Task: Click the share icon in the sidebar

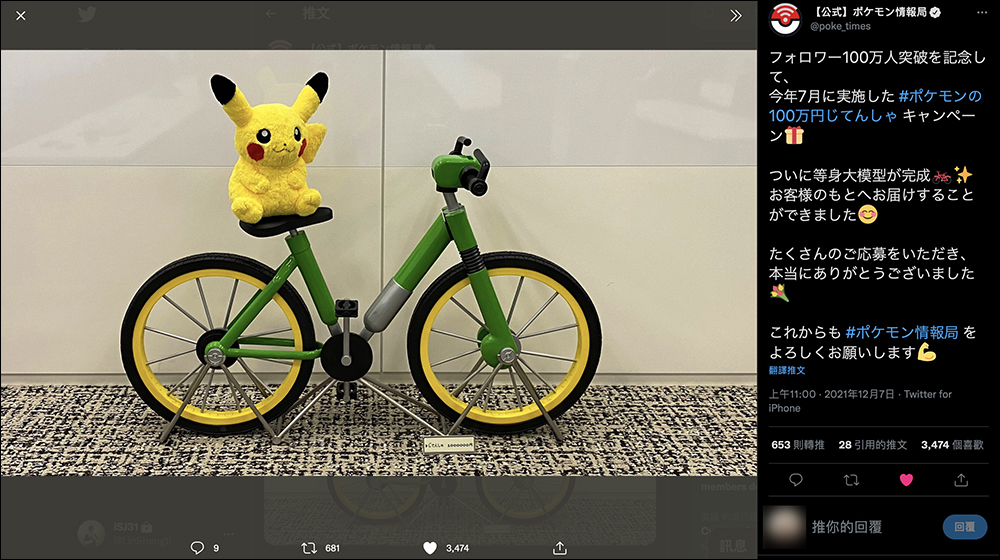Action: [962, 480]
